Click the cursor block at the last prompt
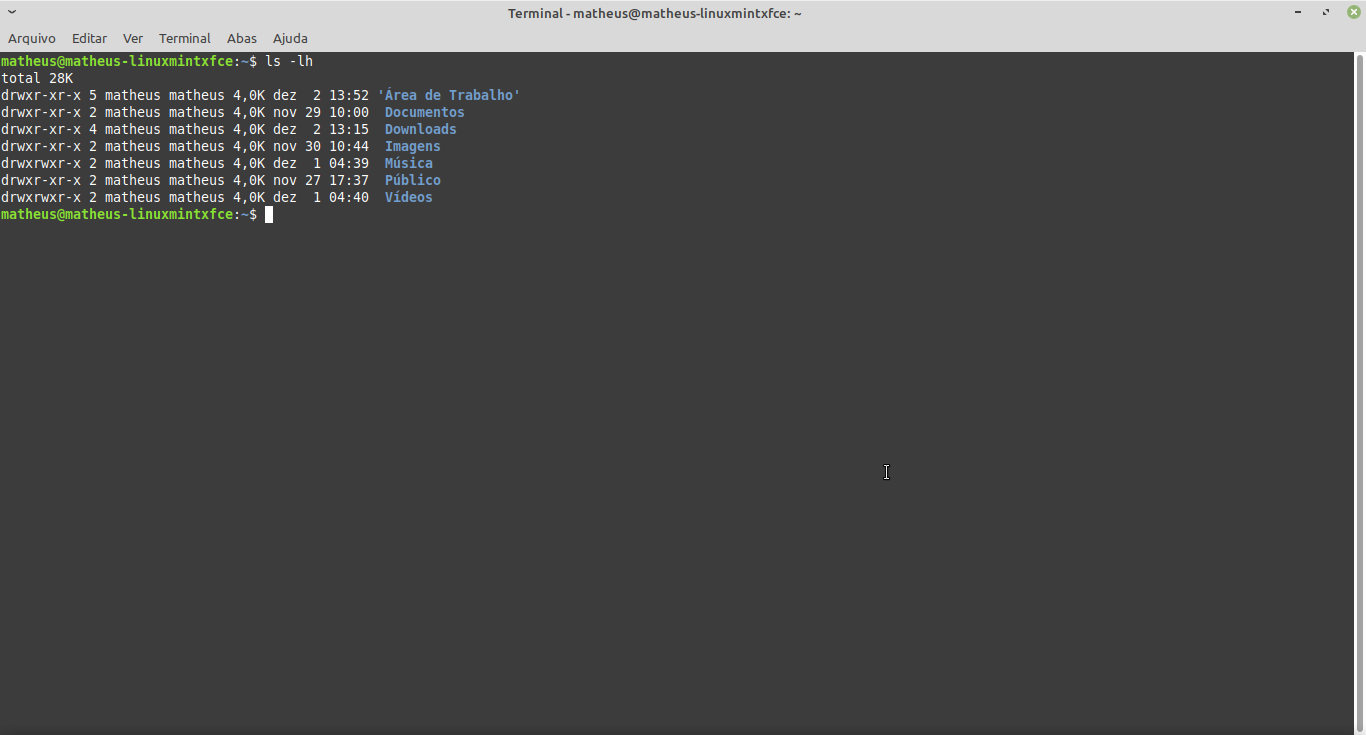1366x735 pixels. tap(269, 214)
